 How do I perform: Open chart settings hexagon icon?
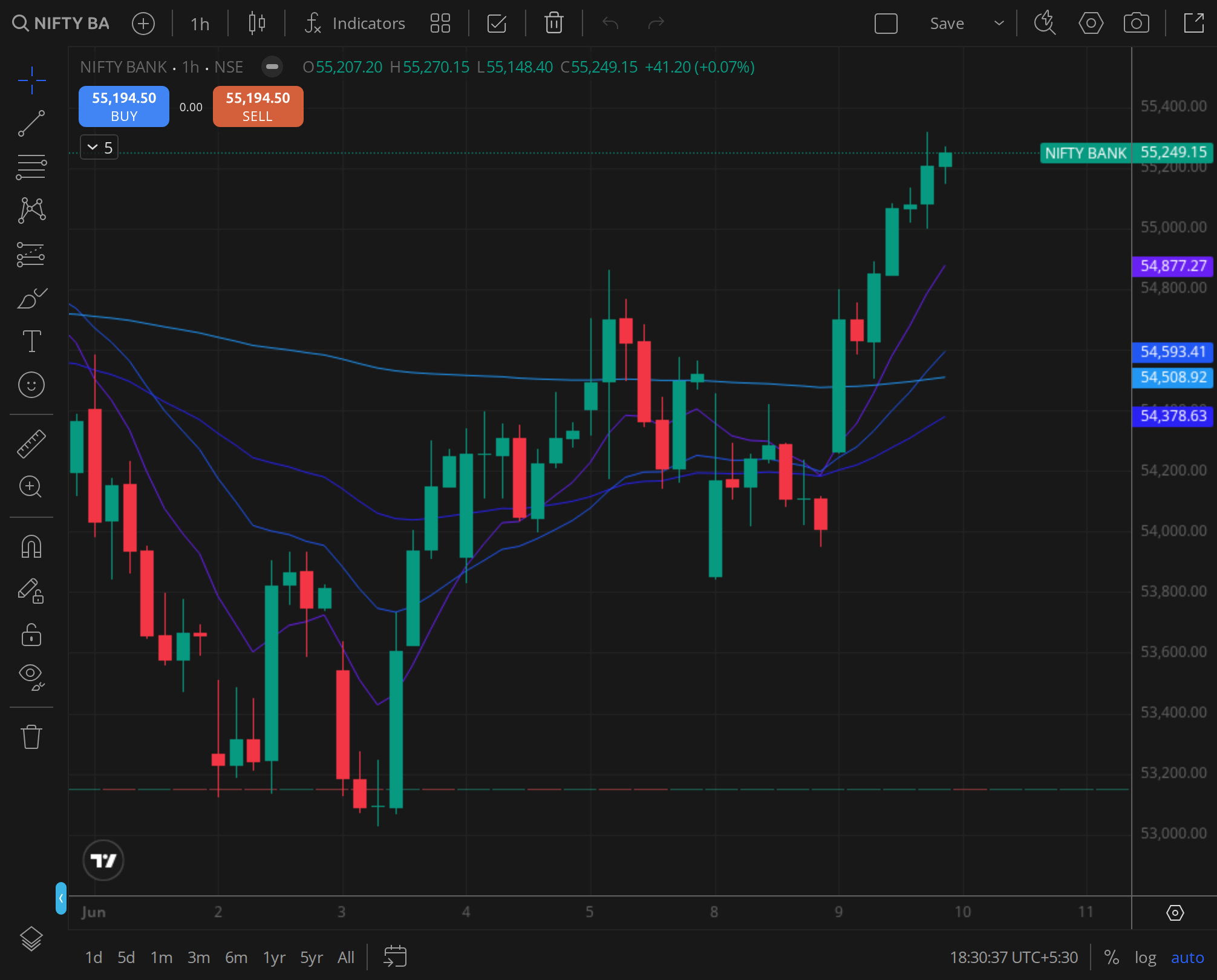coord(1091,24)
